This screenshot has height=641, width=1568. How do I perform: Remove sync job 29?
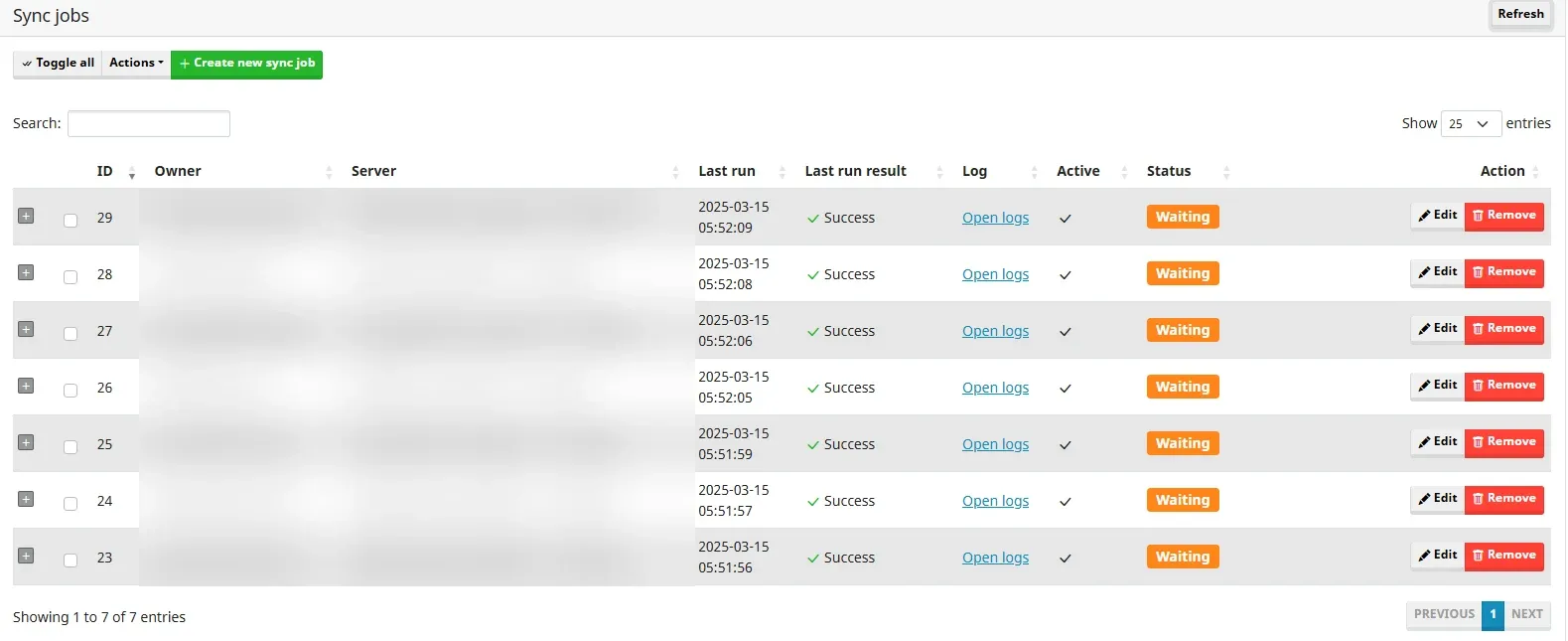[1503, 216]
